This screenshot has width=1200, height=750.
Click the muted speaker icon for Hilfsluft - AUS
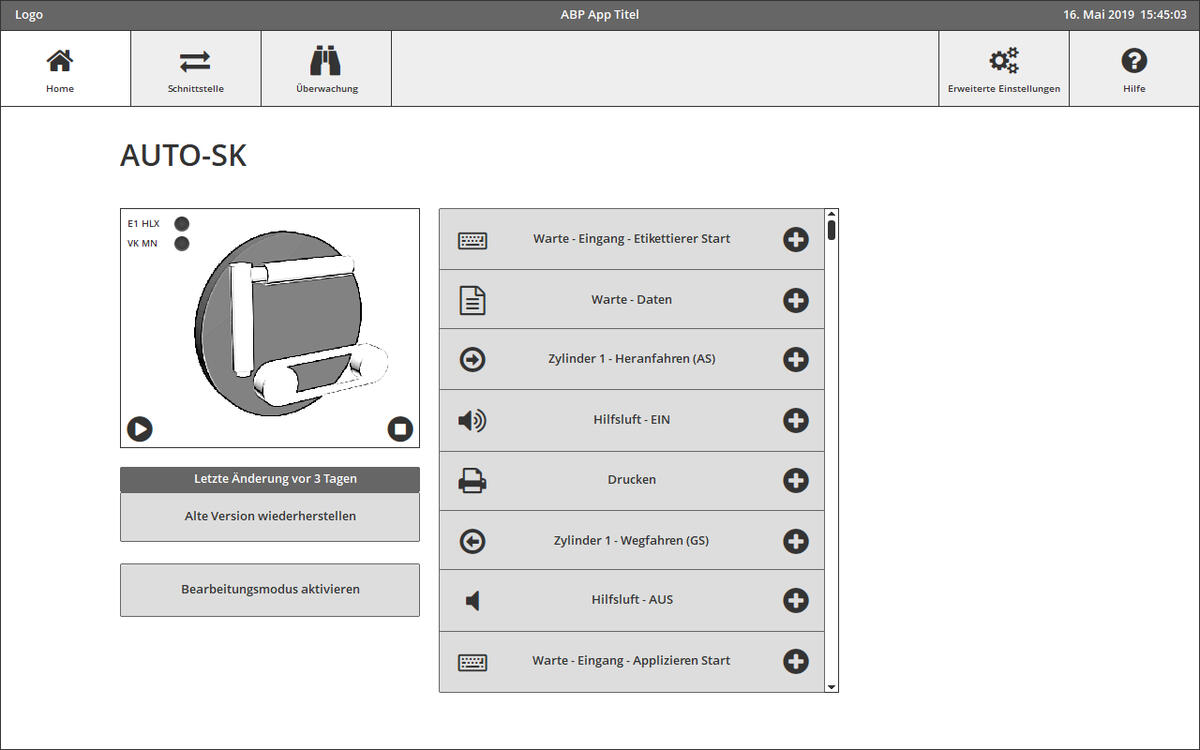coord(473,601)
